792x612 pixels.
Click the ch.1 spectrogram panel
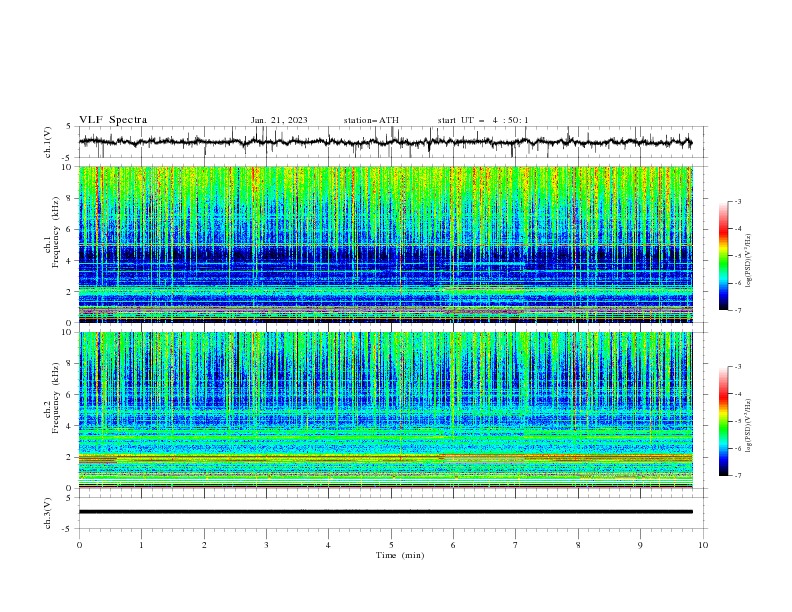pos(385,244)
